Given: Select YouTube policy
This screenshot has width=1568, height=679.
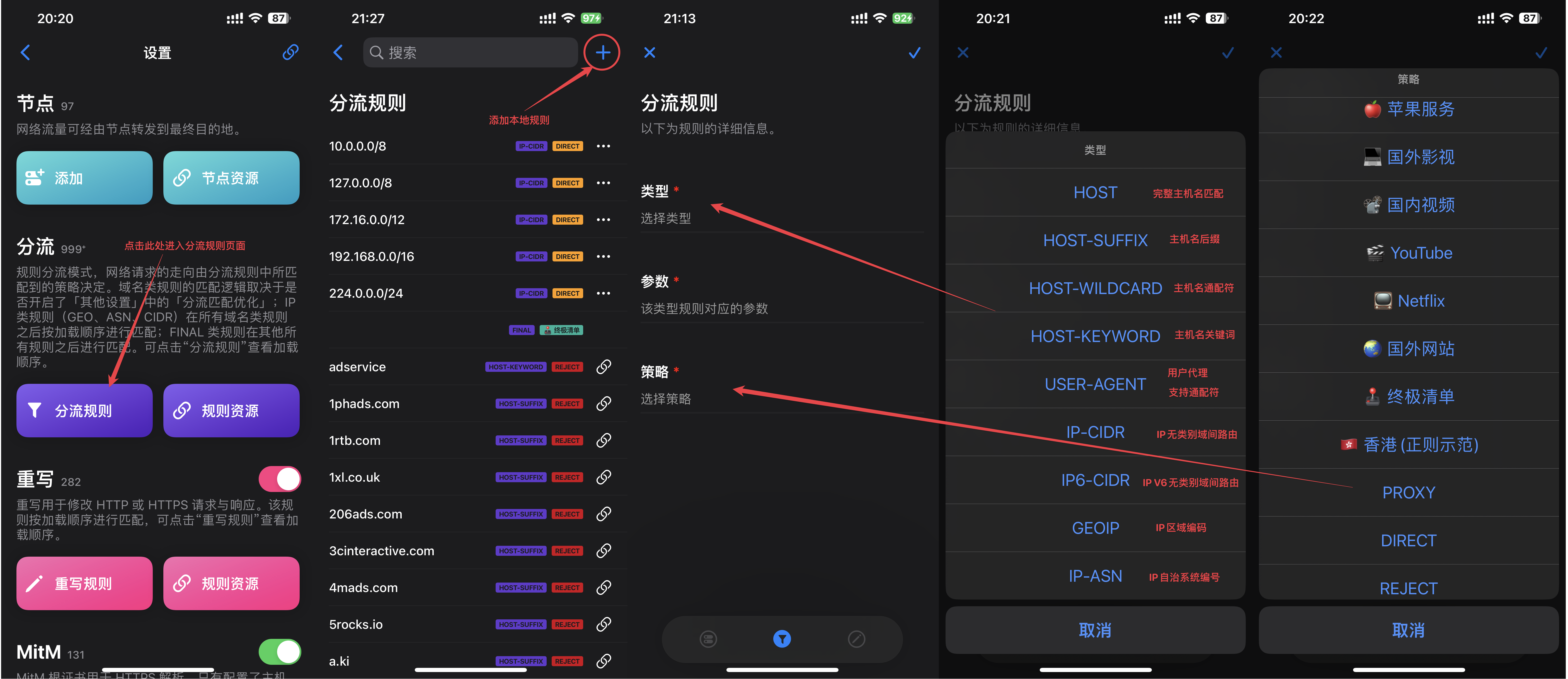Looking at the screenshot, I should point(1409,253).
